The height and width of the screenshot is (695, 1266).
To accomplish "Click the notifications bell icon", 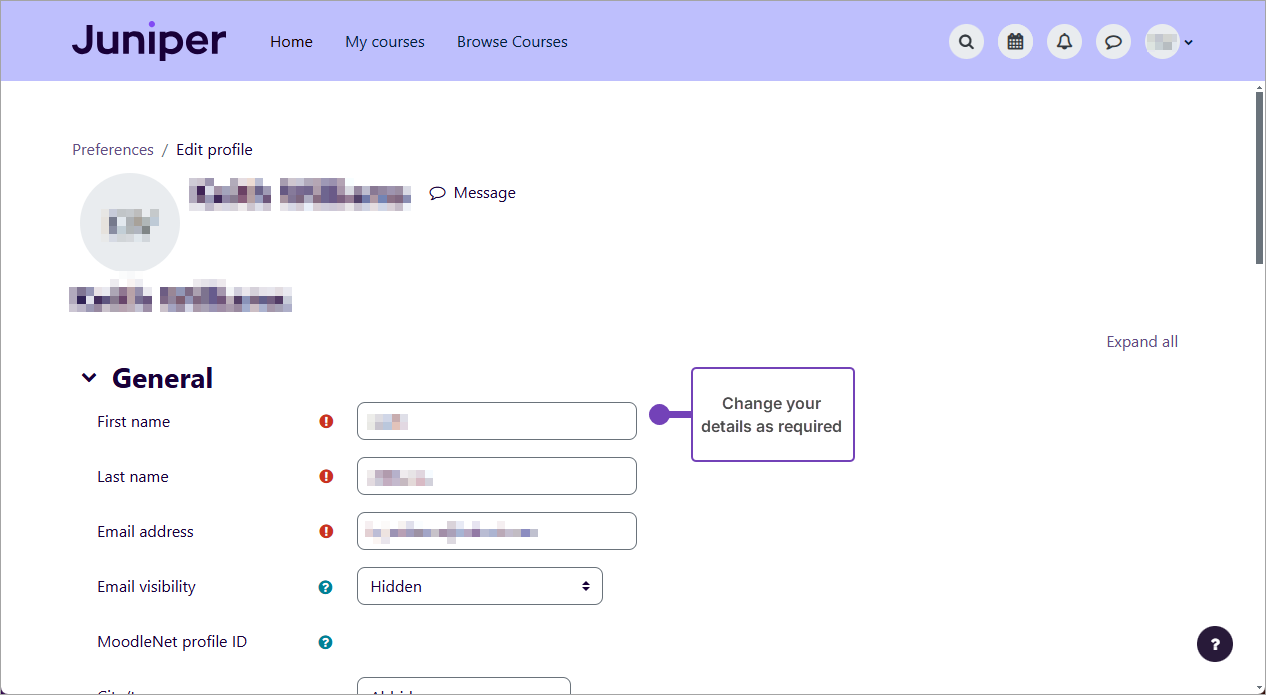I will [x=1064, y=41].
